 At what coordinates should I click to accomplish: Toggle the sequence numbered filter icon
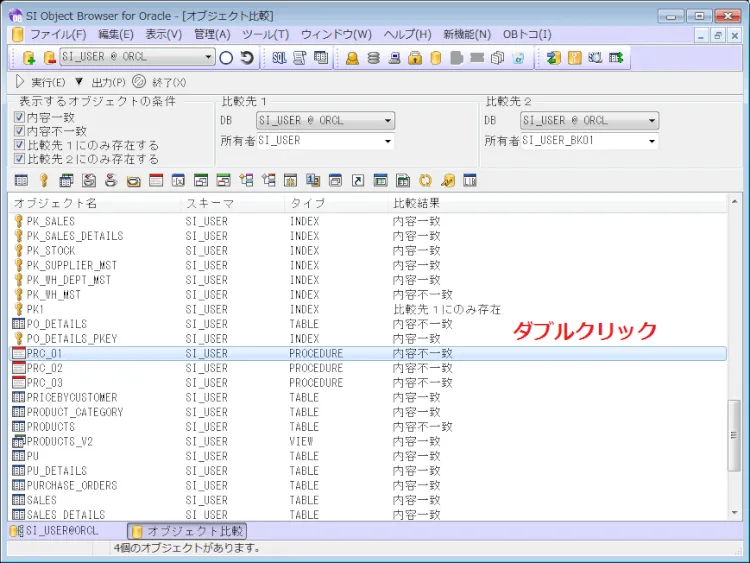click(313, 180)
